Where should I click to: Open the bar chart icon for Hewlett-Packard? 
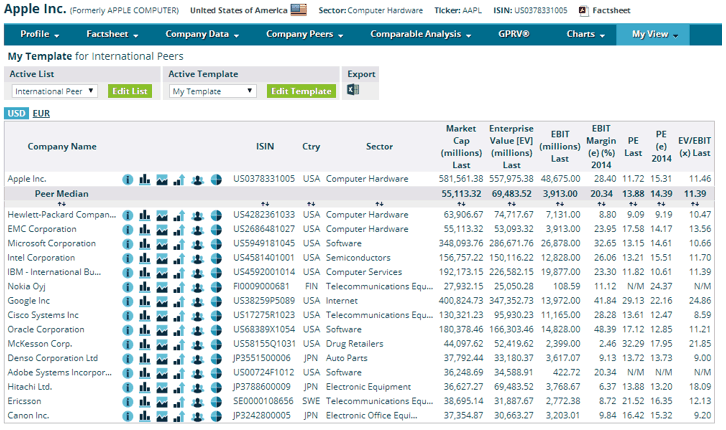pos(145,215)
